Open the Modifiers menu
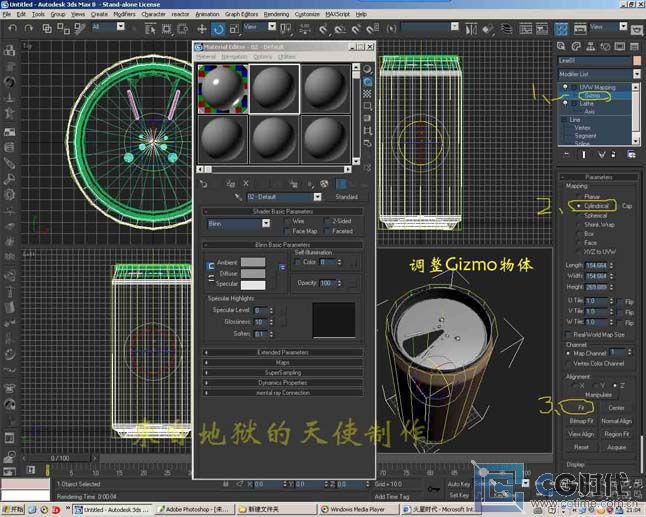Viewport: 646px width, 517px height. click(x=124, y=14)
